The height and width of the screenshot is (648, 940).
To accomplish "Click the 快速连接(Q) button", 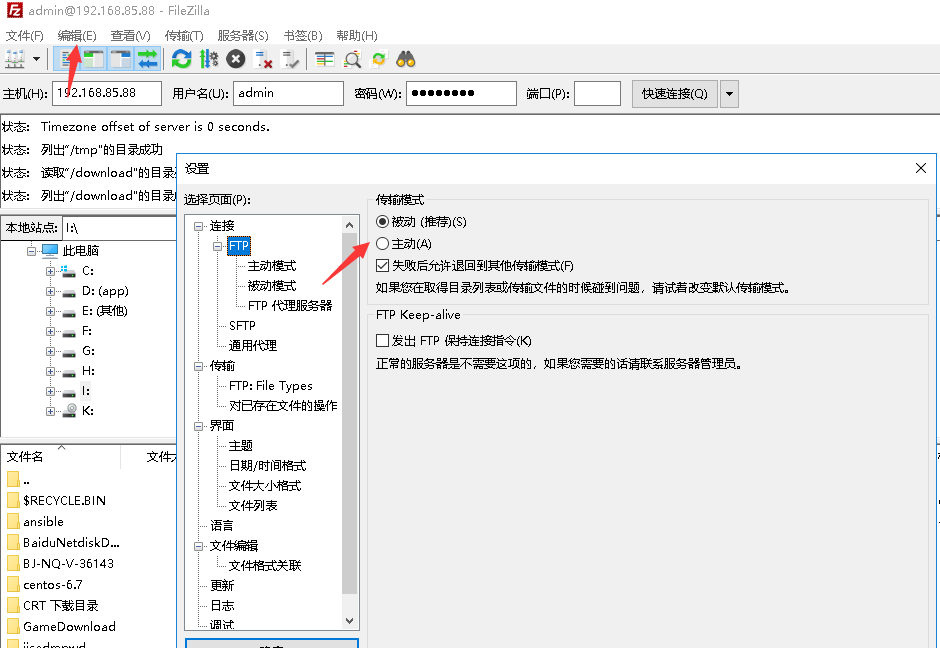I will point(674,94).
